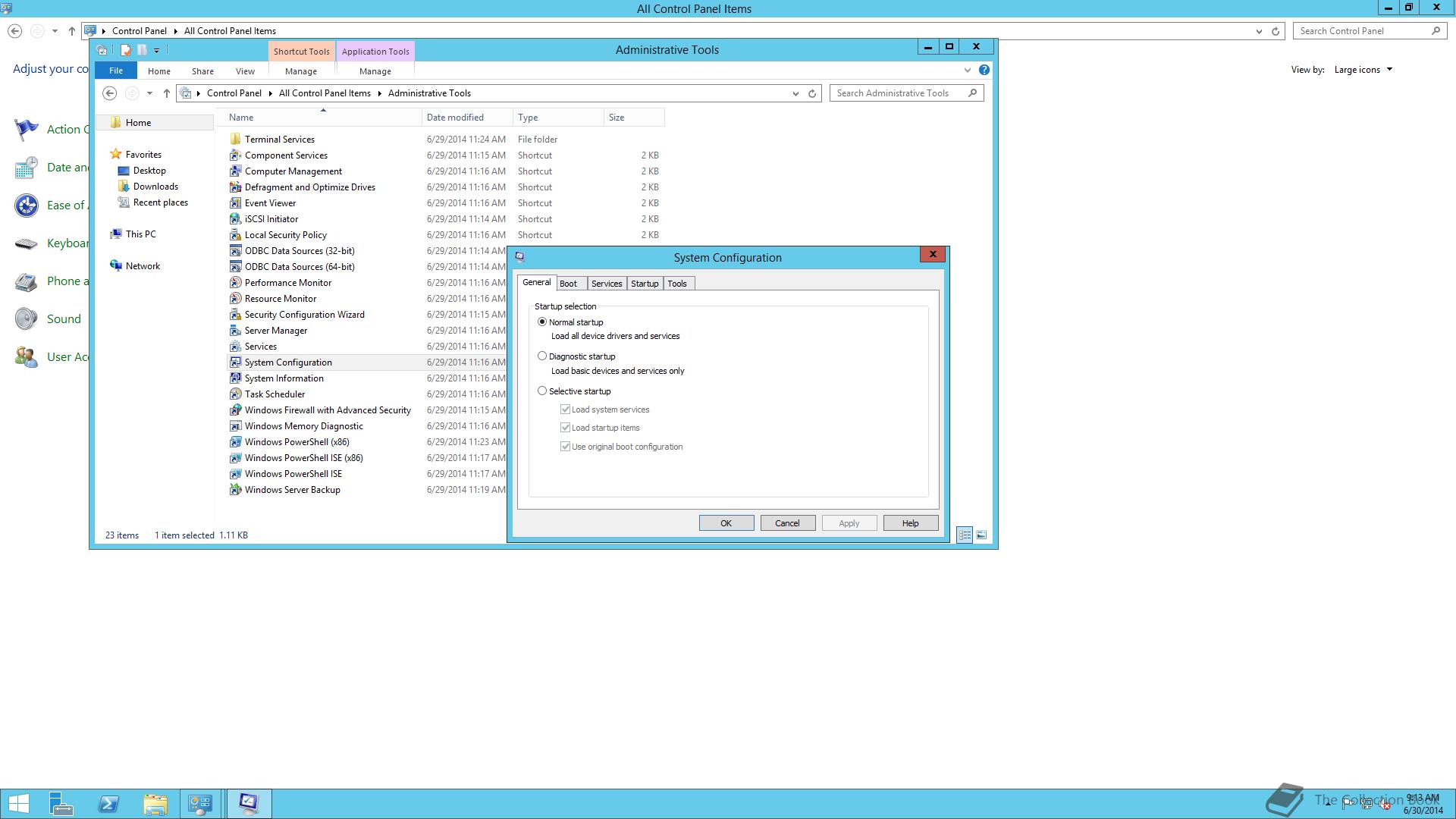Click Refresh icon in Administrative Tools address bar
The height and width of the screenshot is (819, 1456).
click(812, 93)
